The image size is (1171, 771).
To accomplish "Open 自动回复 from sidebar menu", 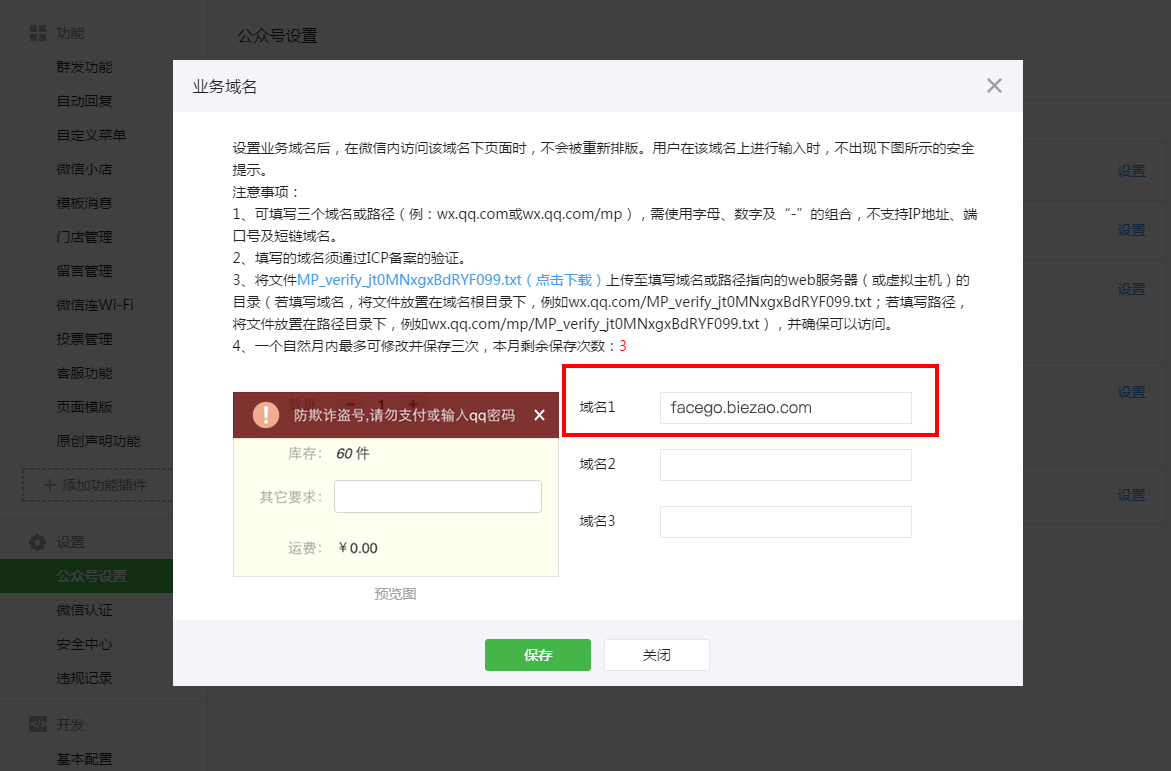I will point(85,101).
